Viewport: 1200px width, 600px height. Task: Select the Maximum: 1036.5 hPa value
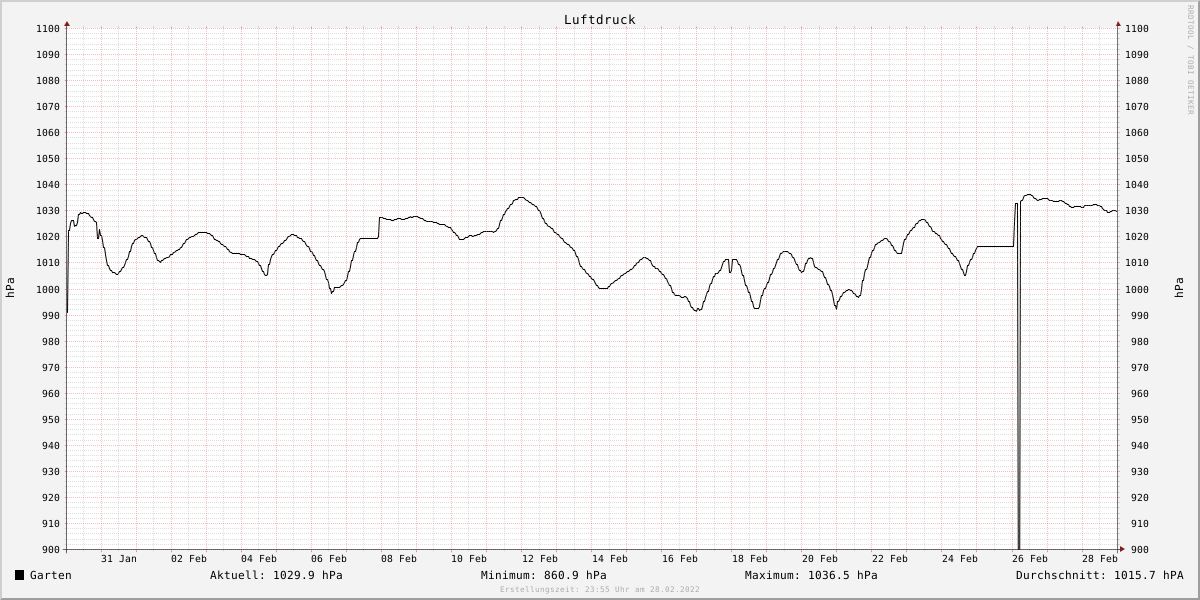click(811, 575)
